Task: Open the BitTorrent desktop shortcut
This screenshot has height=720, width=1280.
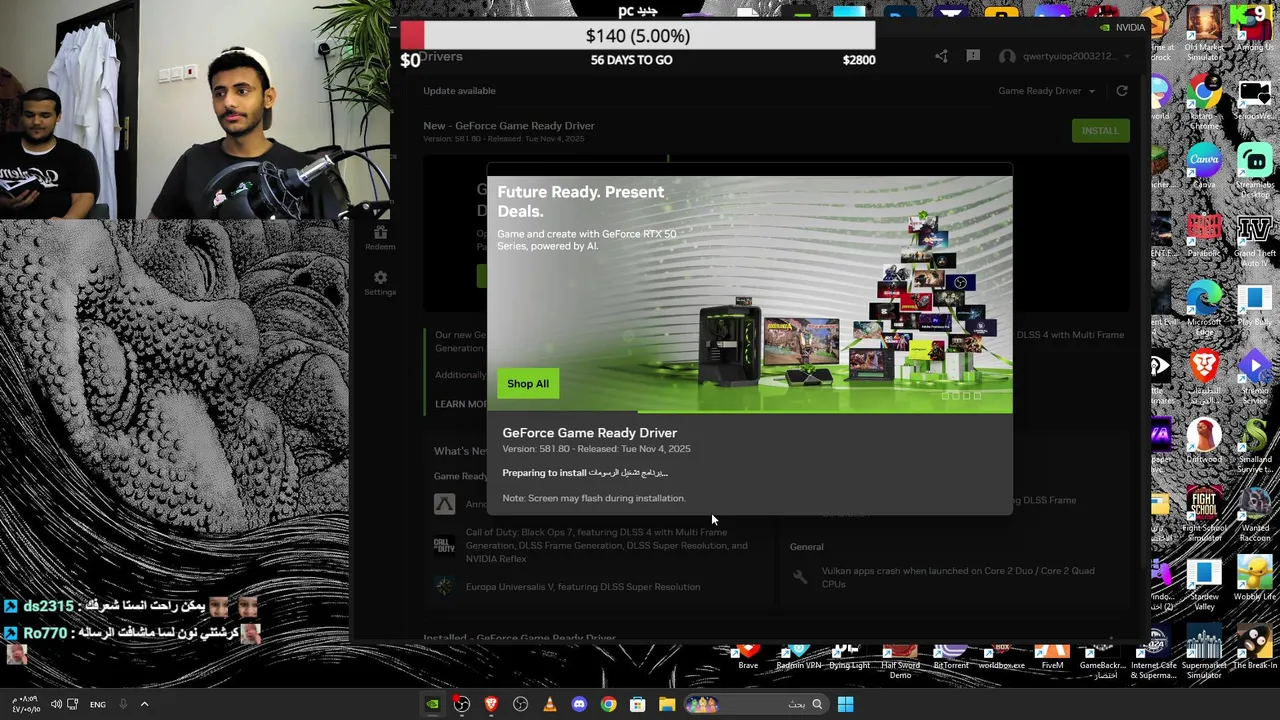Action: (950, 658)
